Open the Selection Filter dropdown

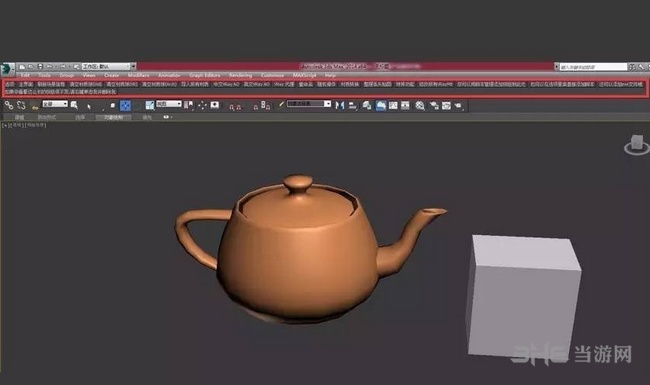click(x=55, y=104)
